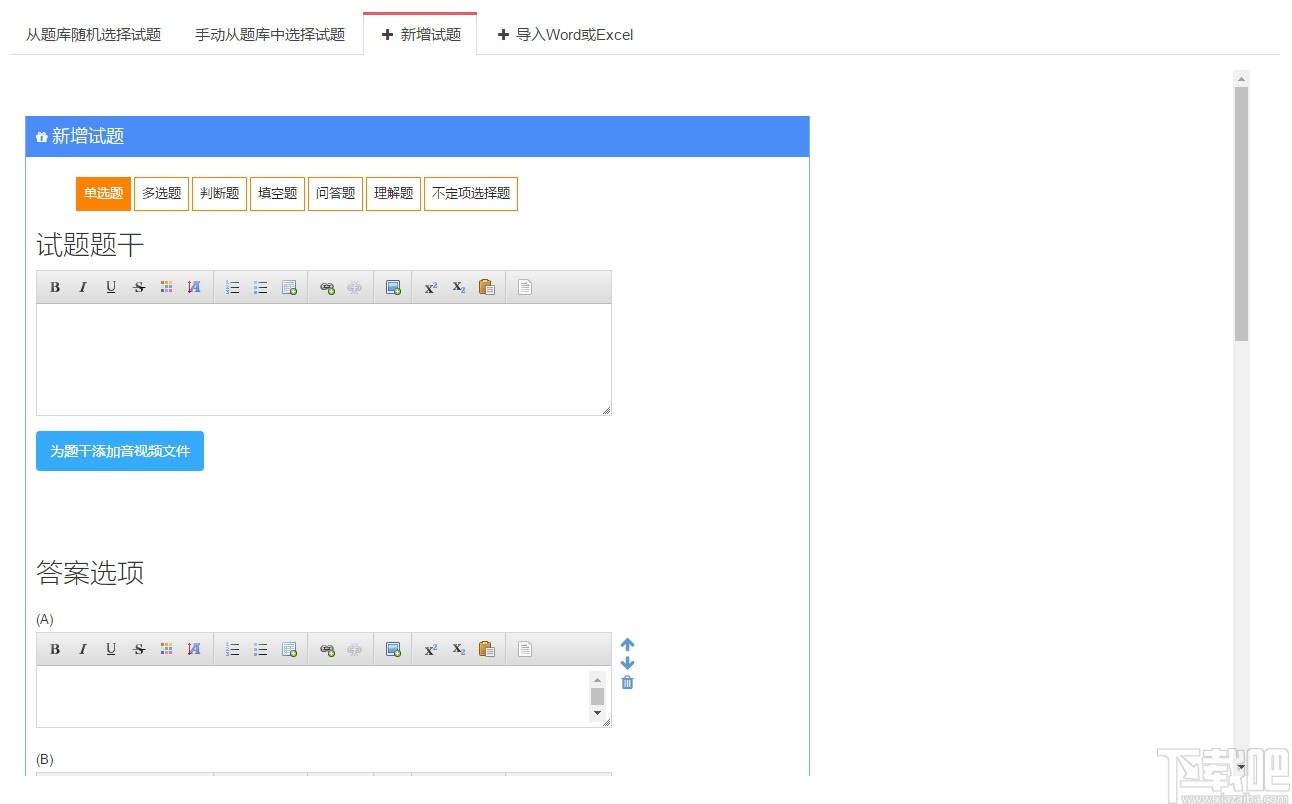This screenshot has width=1292, height=804.
Task: Toggle underline formatting in option A editor
Action: coord(111,649)
